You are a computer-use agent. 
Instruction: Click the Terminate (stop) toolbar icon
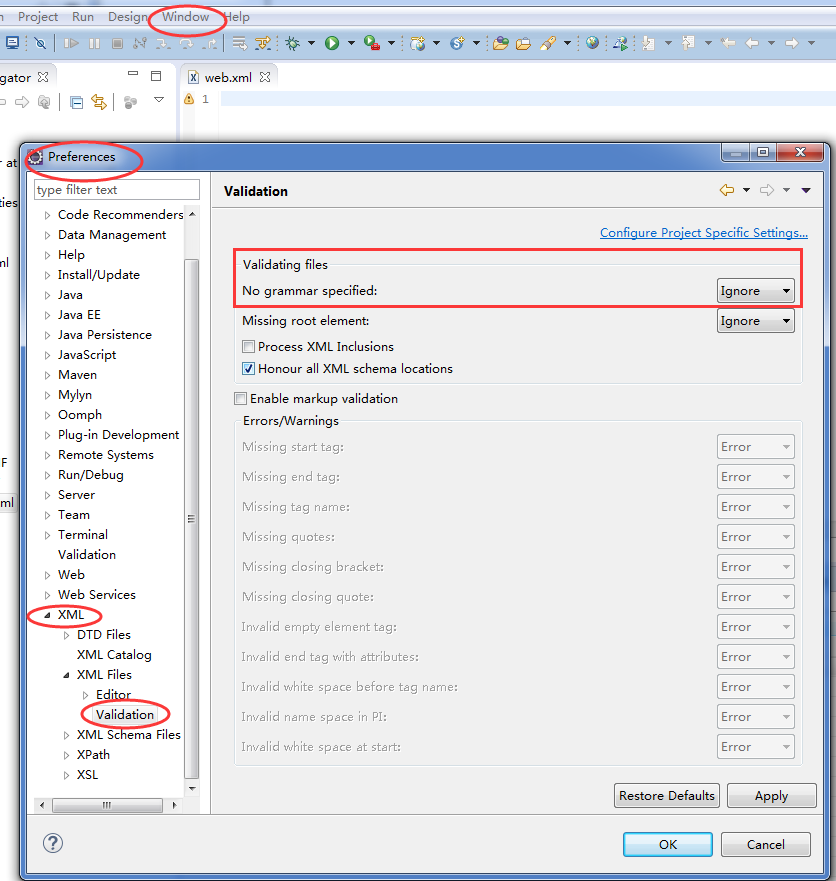coord(117,43)
